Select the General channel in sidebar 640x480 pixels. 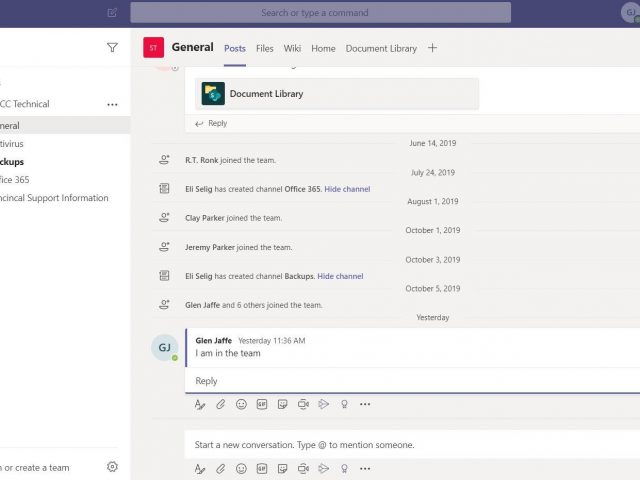click(x=65, y=126)
